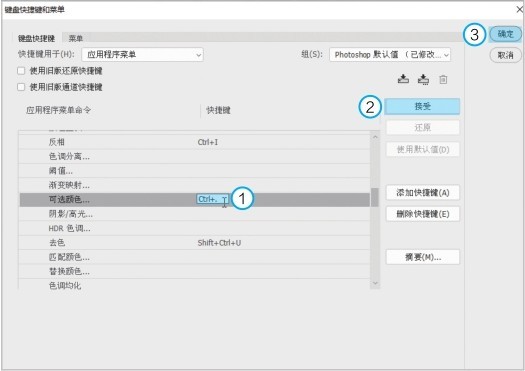
Task: Click the 接受 button
Action: tap(422, 106)
